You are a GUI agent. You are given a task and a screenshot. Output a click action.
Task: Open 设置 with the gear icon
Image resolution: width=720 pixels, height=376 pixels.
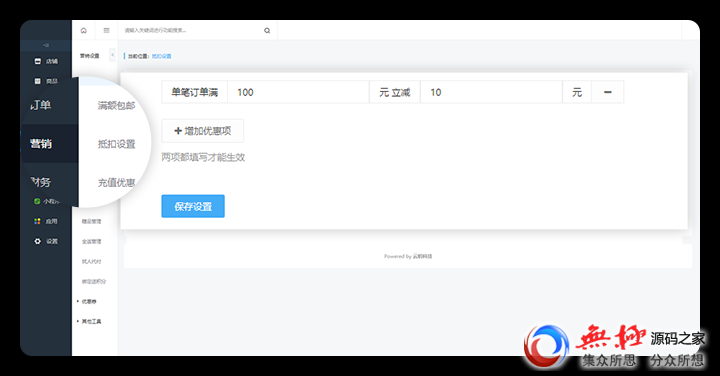point(46,241)
